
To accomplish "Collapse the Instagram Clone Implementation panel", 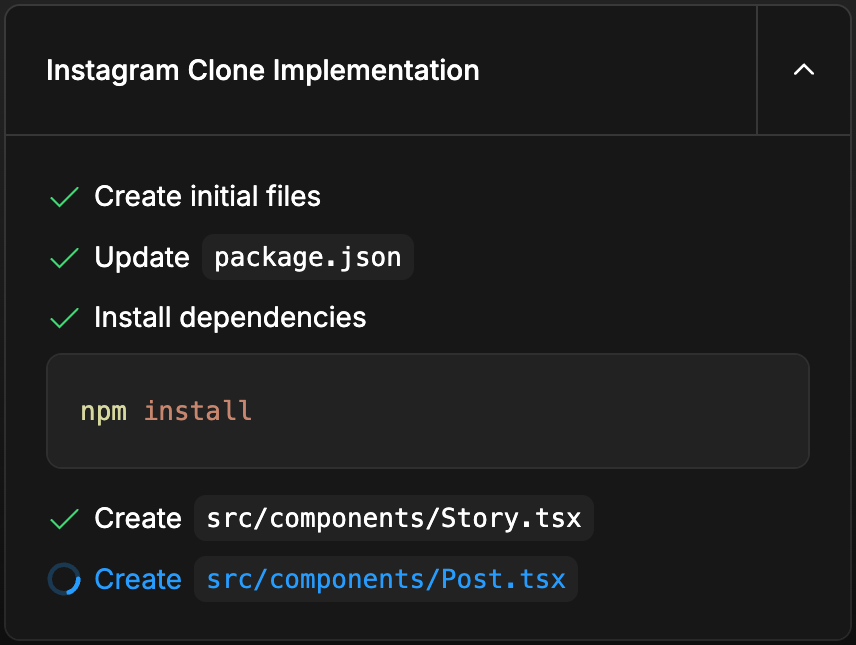I will click(x=804, y=70).
